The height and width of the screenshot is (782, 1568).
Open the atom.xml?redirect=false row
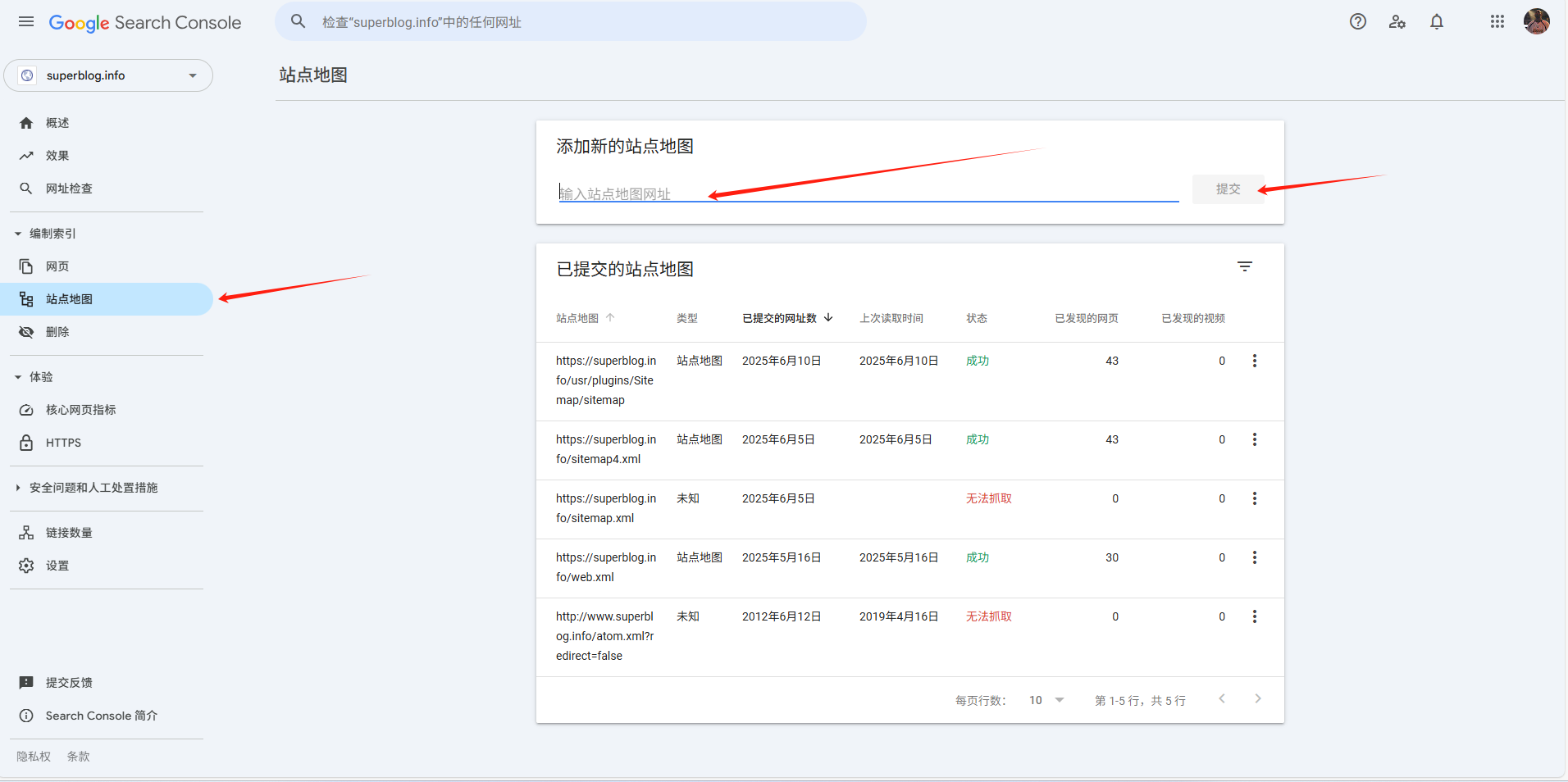tap(910, 637)
